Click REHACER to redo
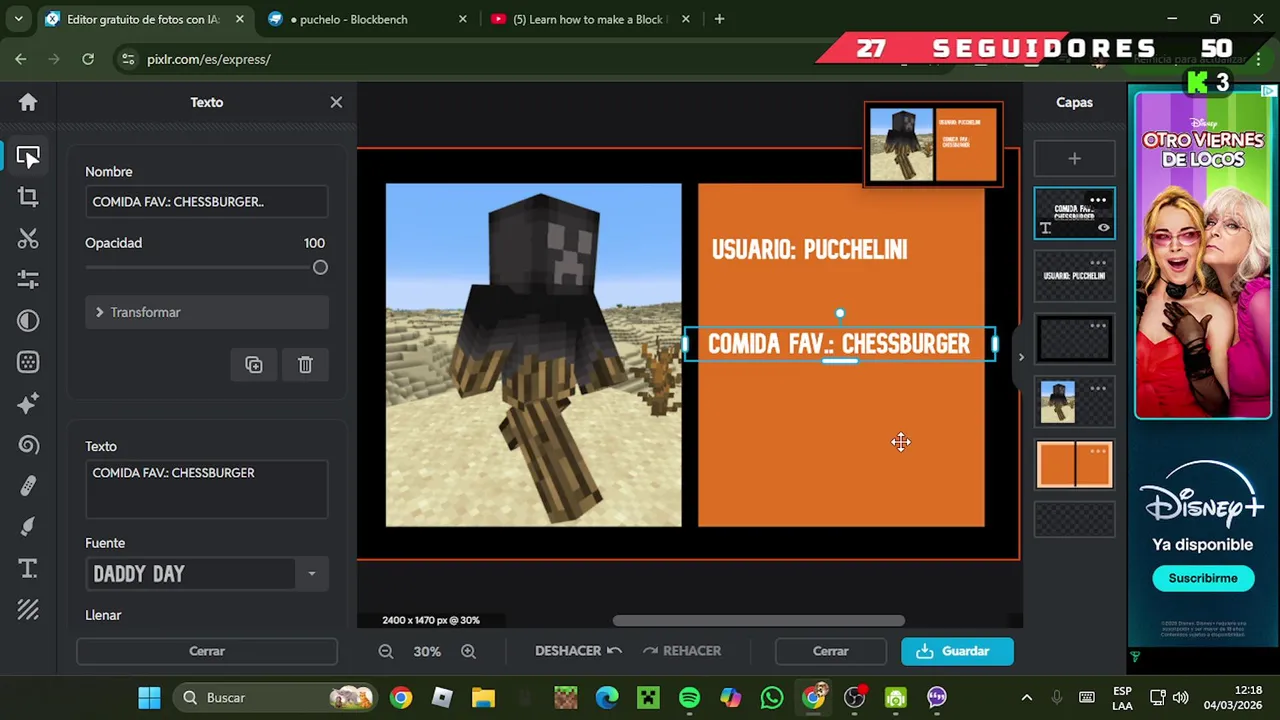 tap(682, 651)
